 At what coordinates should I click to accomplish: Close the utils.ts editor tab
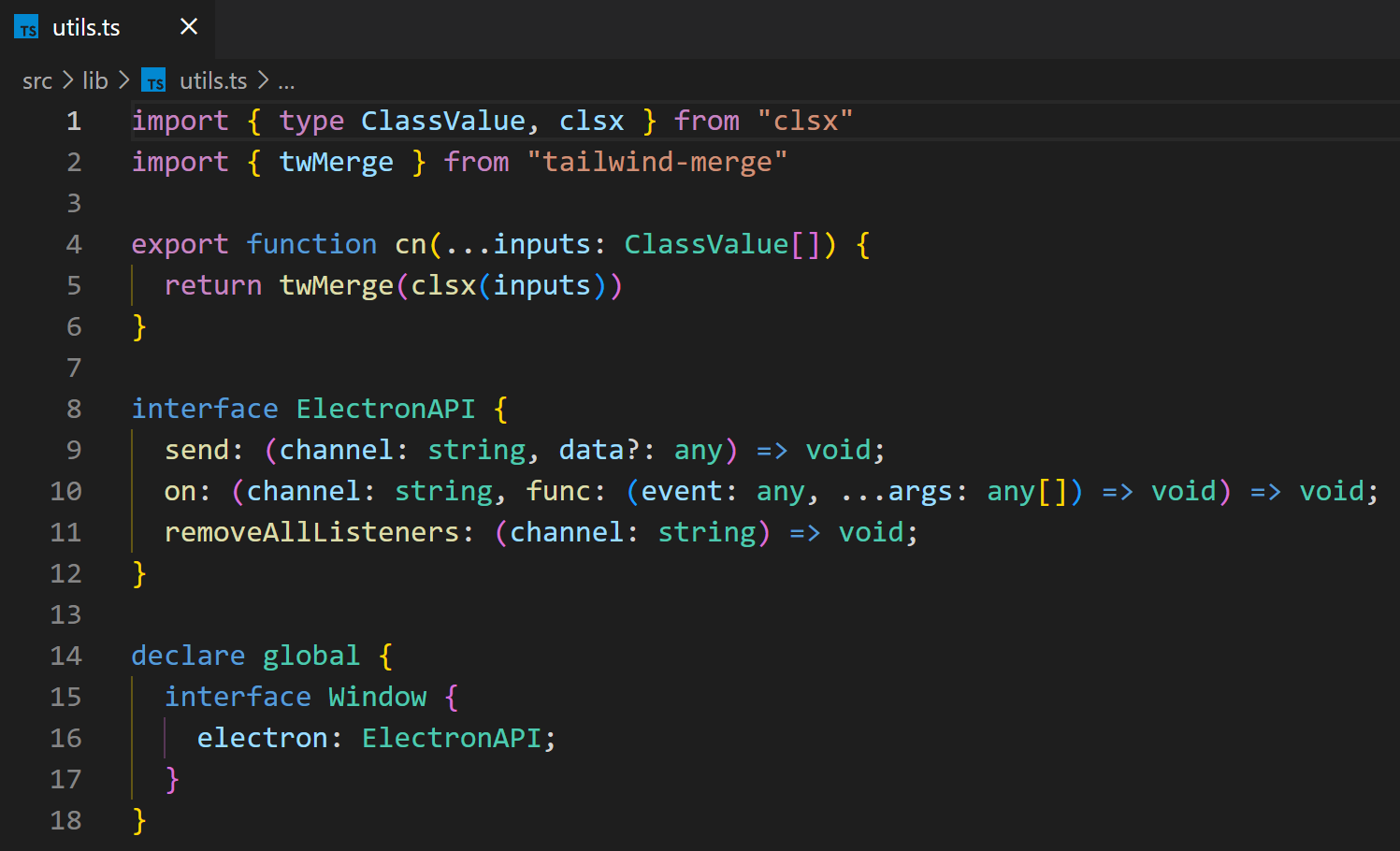pos(189,27)
